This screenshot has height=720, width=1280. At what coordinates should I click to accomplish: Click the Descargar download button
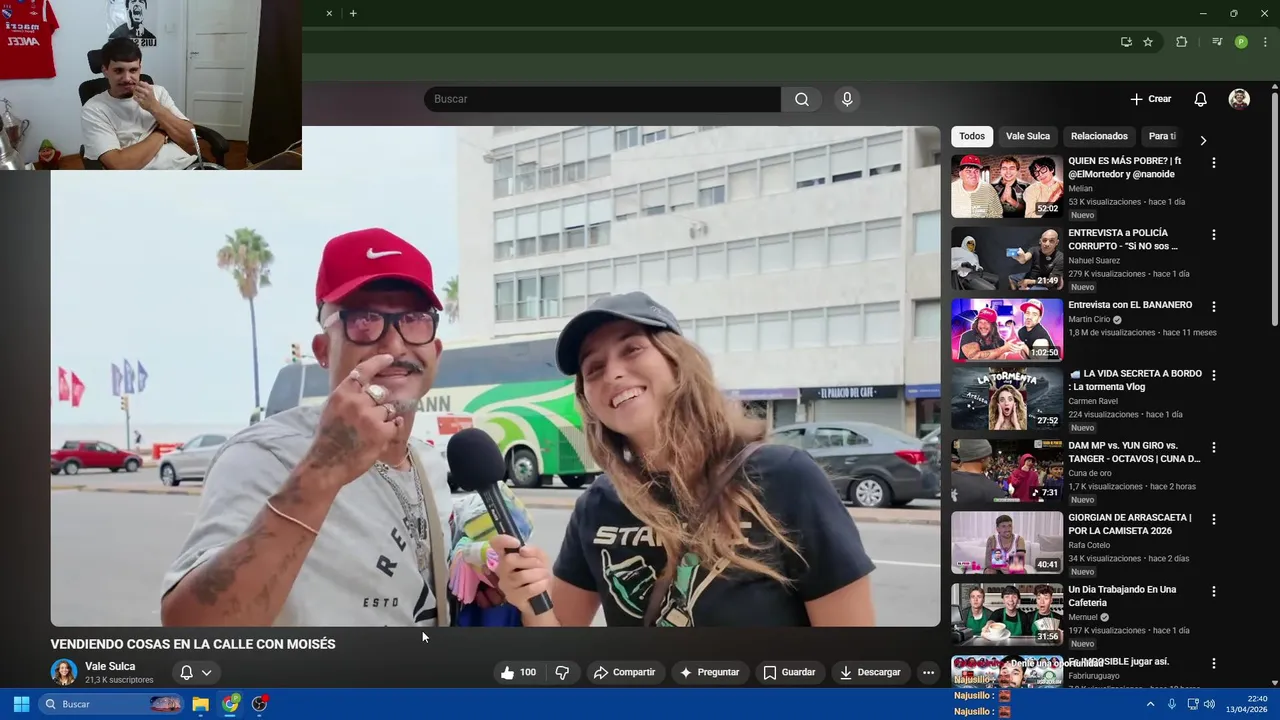click(870, 672)
